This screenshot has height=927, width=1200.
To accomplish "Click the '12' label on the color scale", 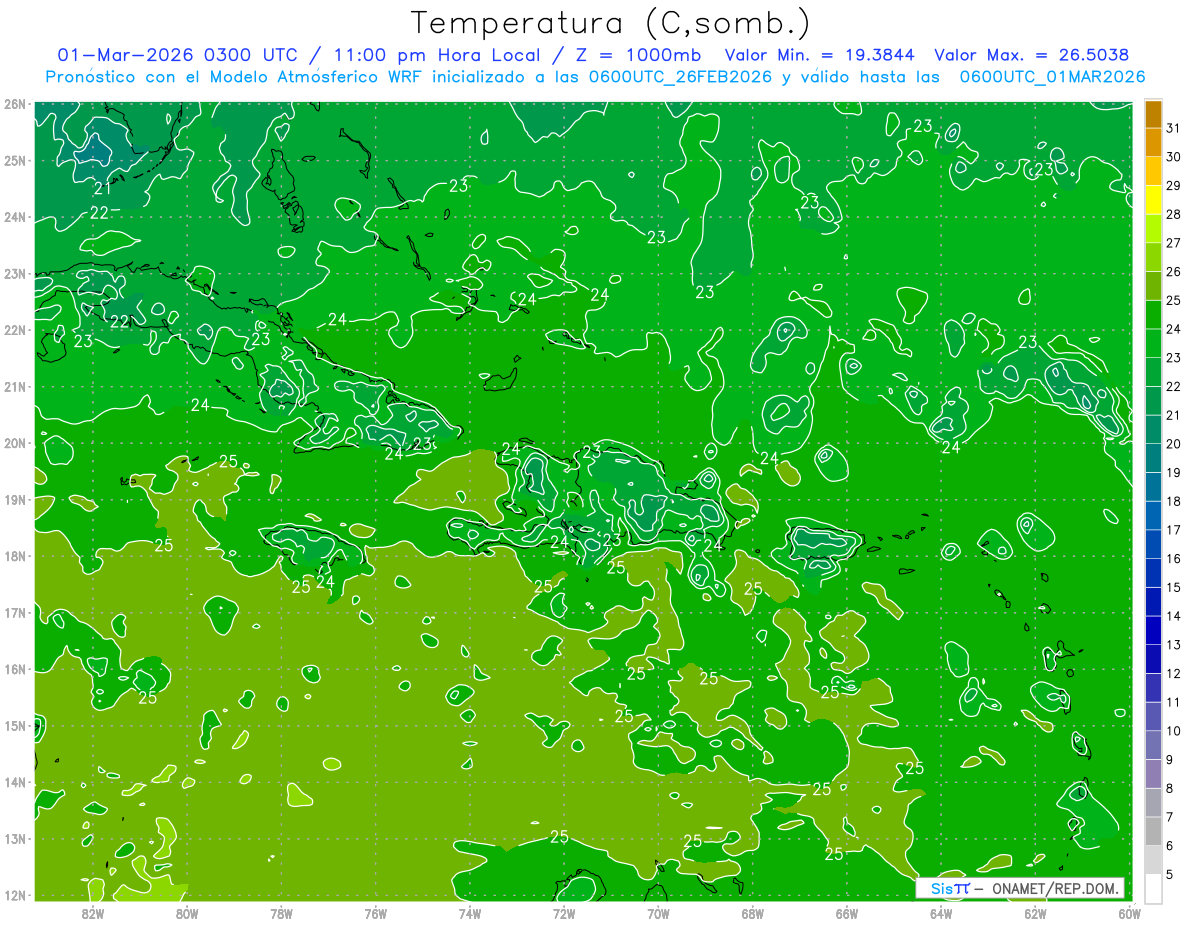I will pos(1173,673).
